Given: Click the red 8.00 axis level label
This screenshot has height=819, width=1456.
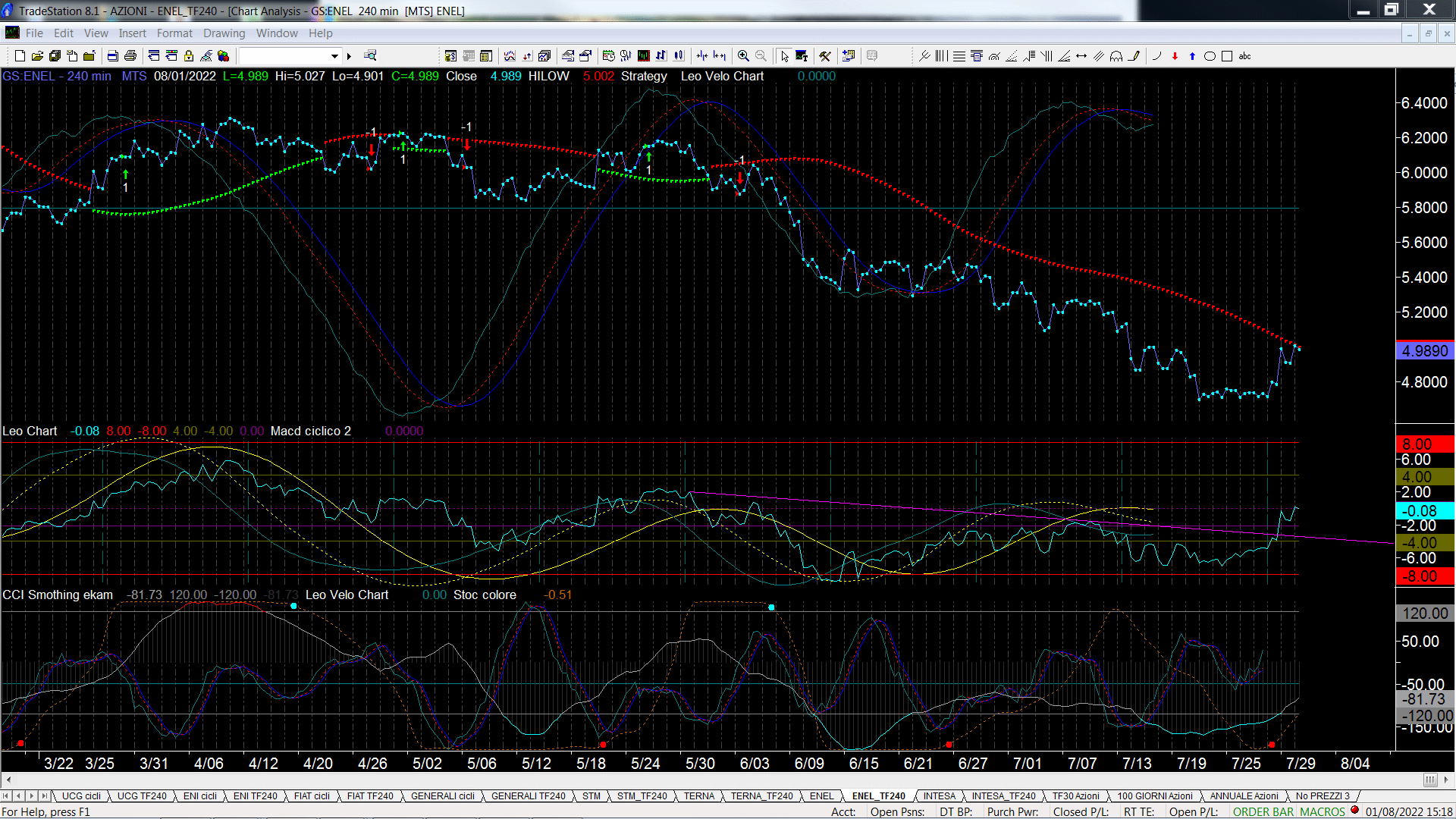Looking at the screenshot, I should point(1425,444).
